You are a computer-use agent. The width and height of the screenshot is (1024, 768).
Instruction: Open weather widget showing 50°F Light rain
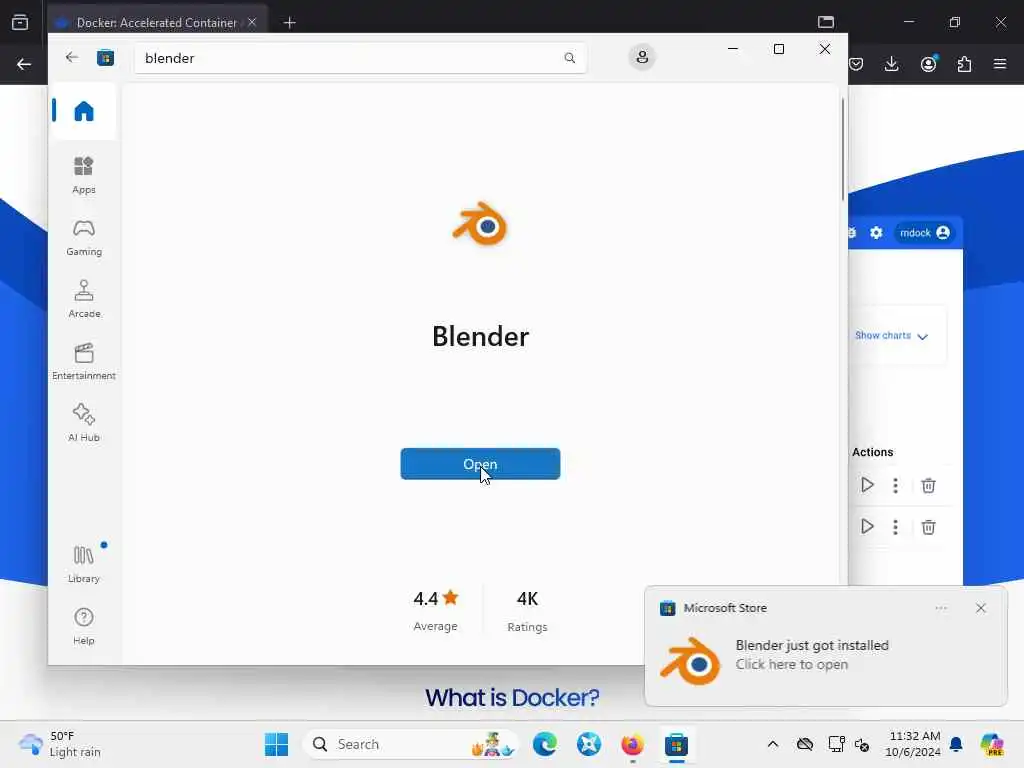(60, 744)
